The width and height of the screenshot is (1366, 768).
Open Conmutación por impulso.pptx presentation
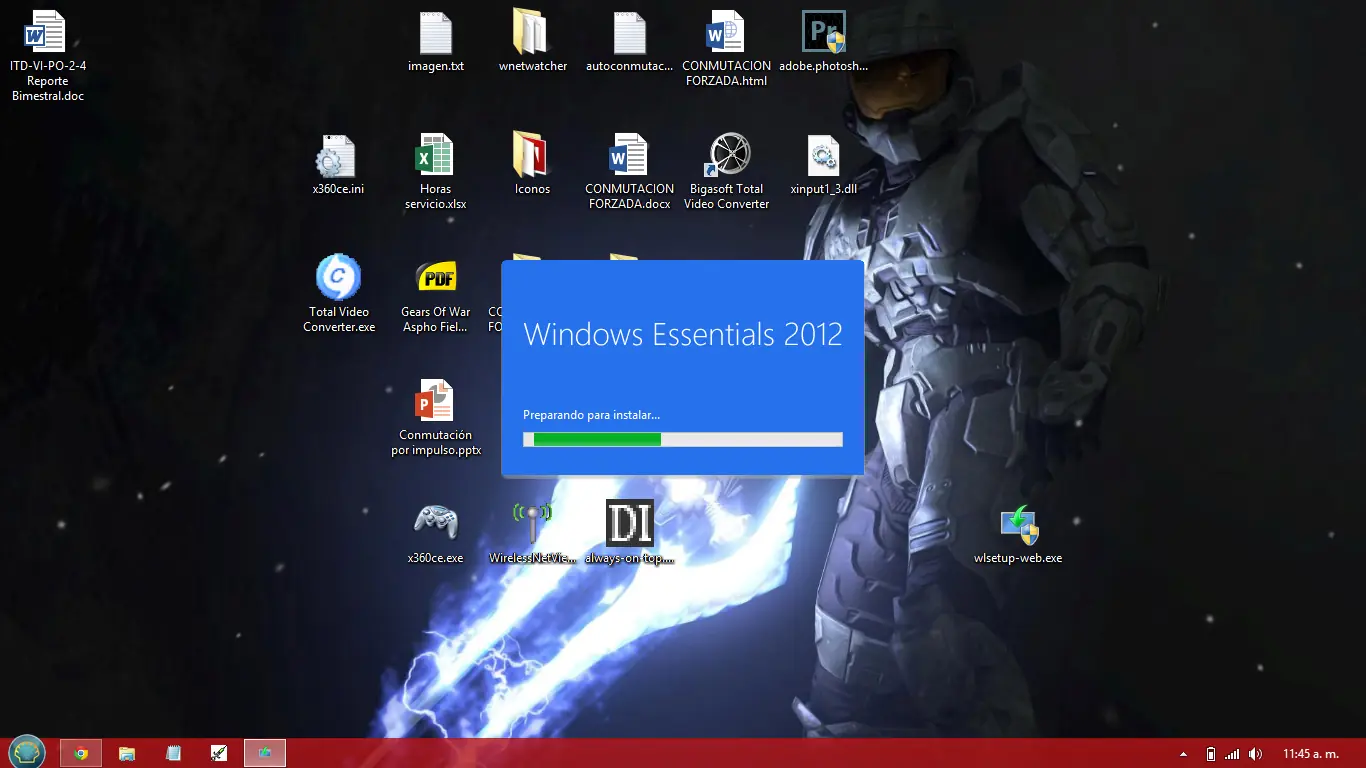click(x=435, y=418)
